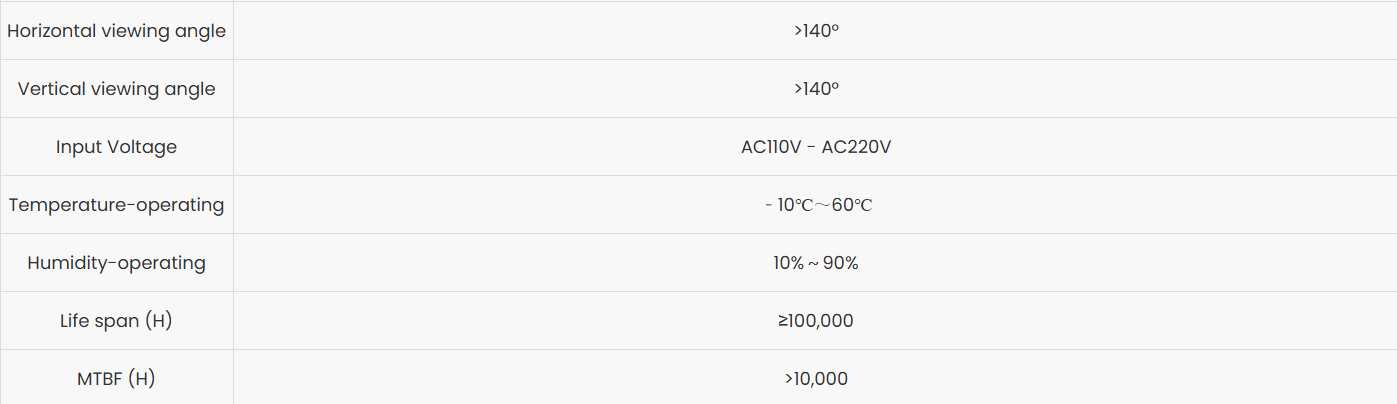Click the AC220V text
Viewport: 1397px width, 404px height.
[x=856, y=147]
